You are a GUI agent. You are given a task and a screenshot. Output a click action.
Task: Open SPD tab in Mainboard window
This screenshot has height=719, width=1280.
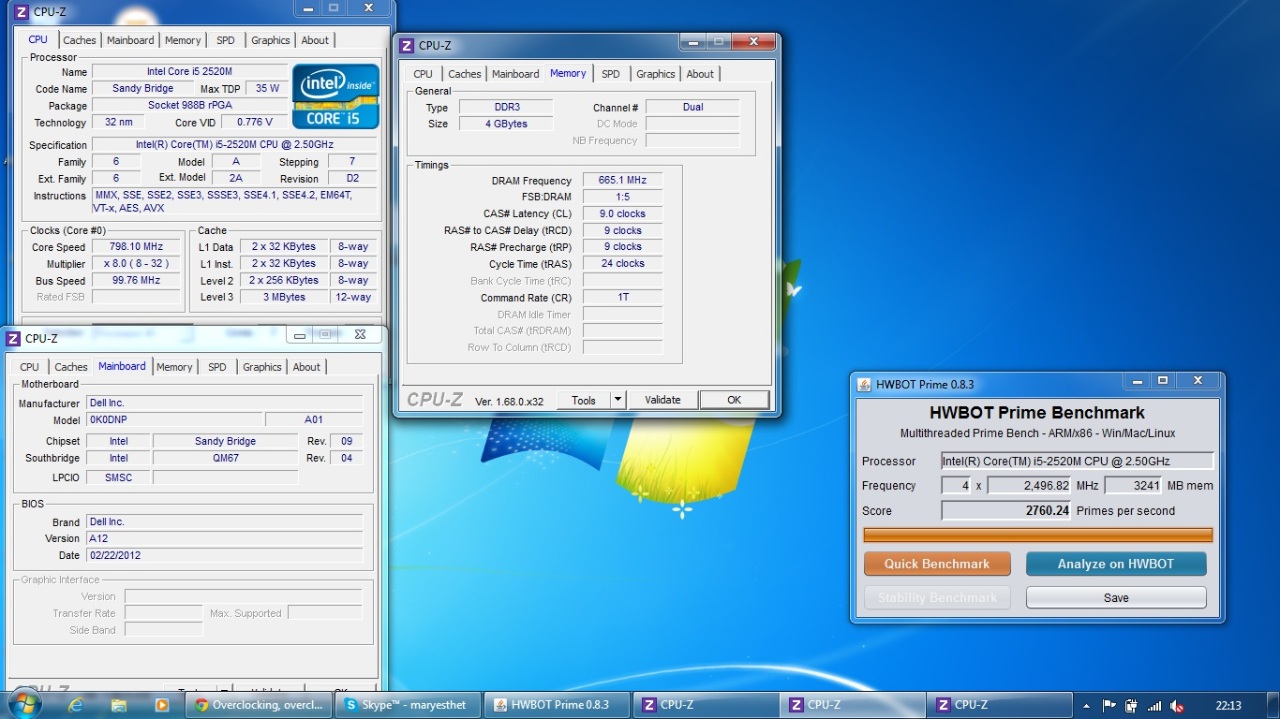click(217, 367)
